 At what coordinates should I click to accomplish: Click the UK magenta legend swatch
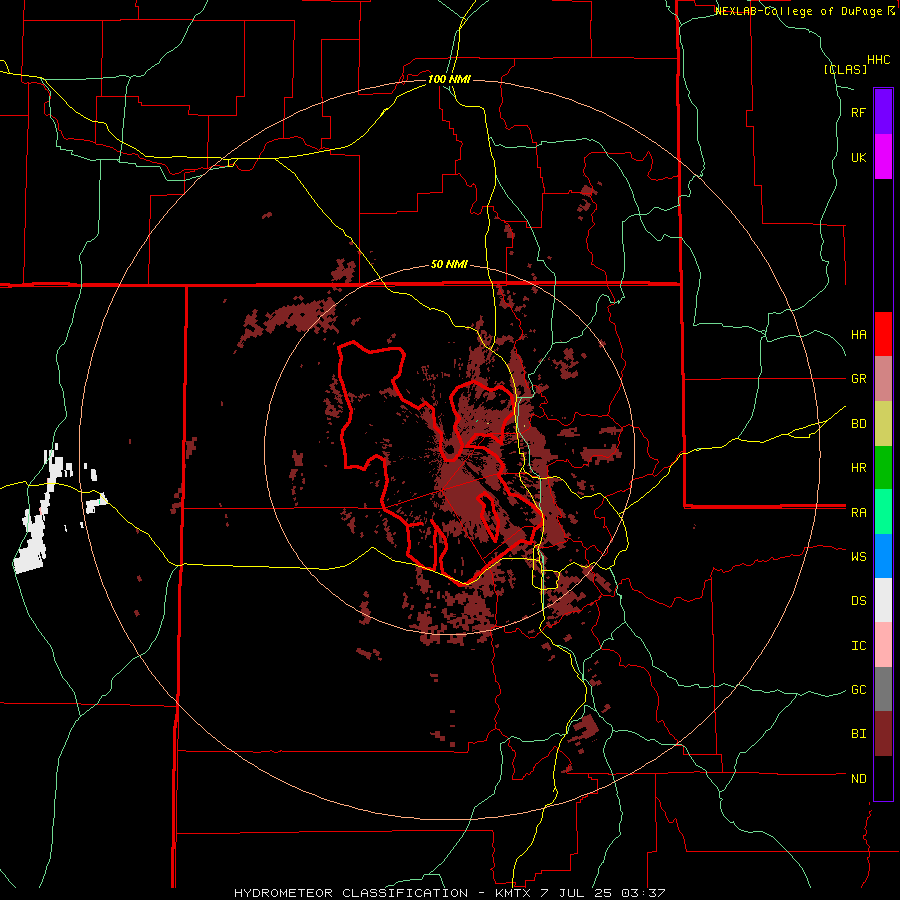click(x=883, y=157)
